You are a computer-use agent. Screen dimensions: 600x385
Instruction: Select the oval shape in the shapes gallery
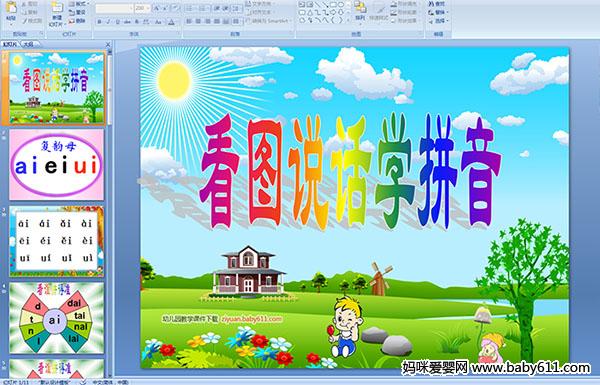[341, 5]
